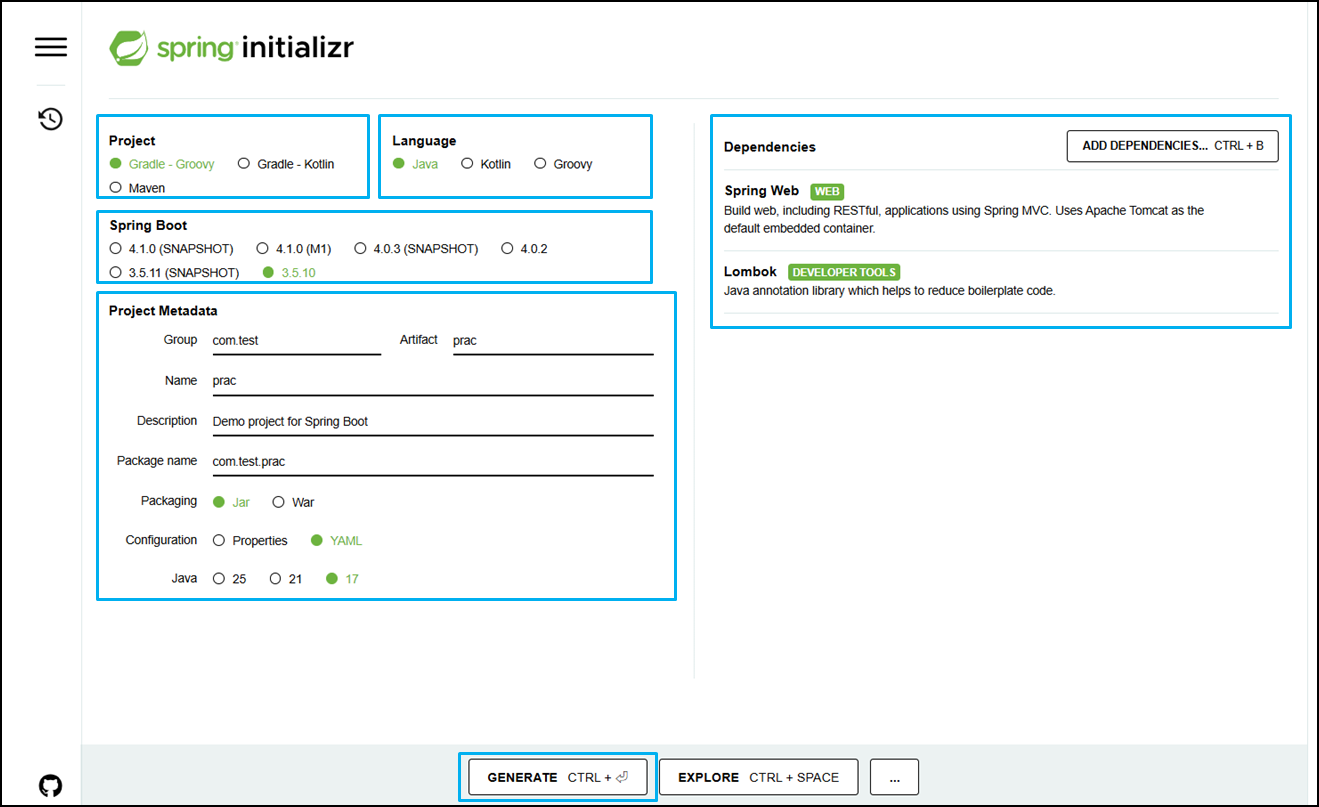Choose Properties configuration format

(x=250, y=541)
